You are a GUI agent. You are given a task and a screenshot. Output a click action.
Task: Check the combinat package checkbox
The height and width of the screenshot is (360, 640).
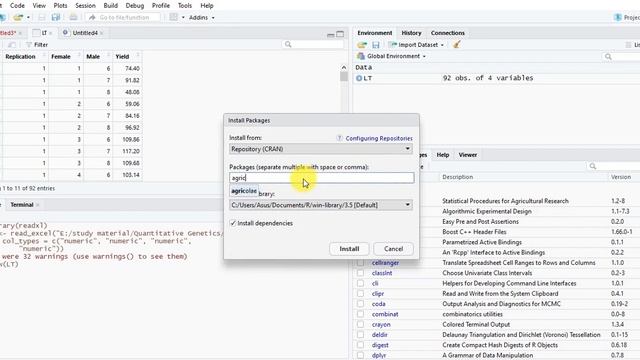pos(360,314)
